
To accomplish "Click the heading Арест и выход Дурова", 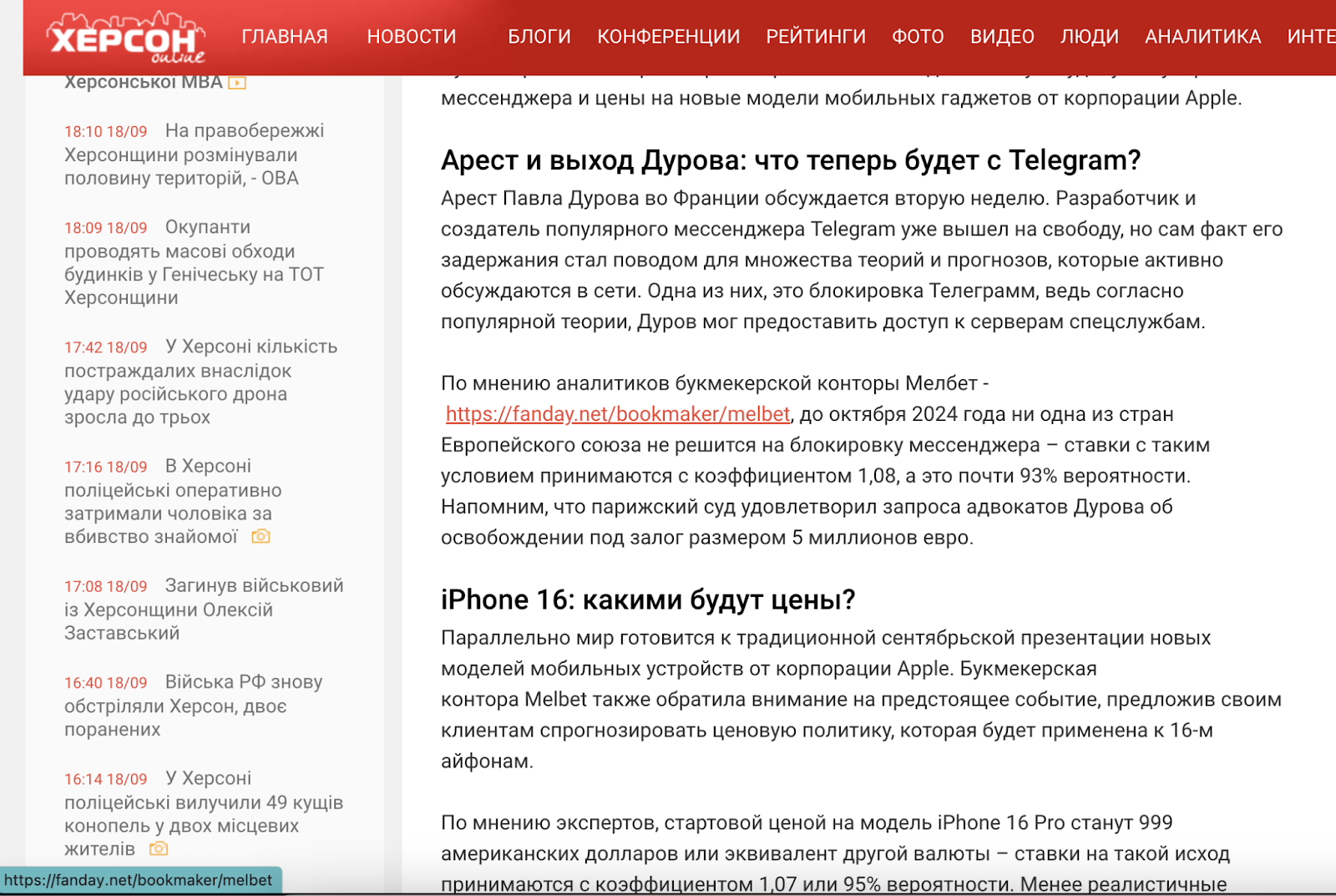I will tap(791, 160).
